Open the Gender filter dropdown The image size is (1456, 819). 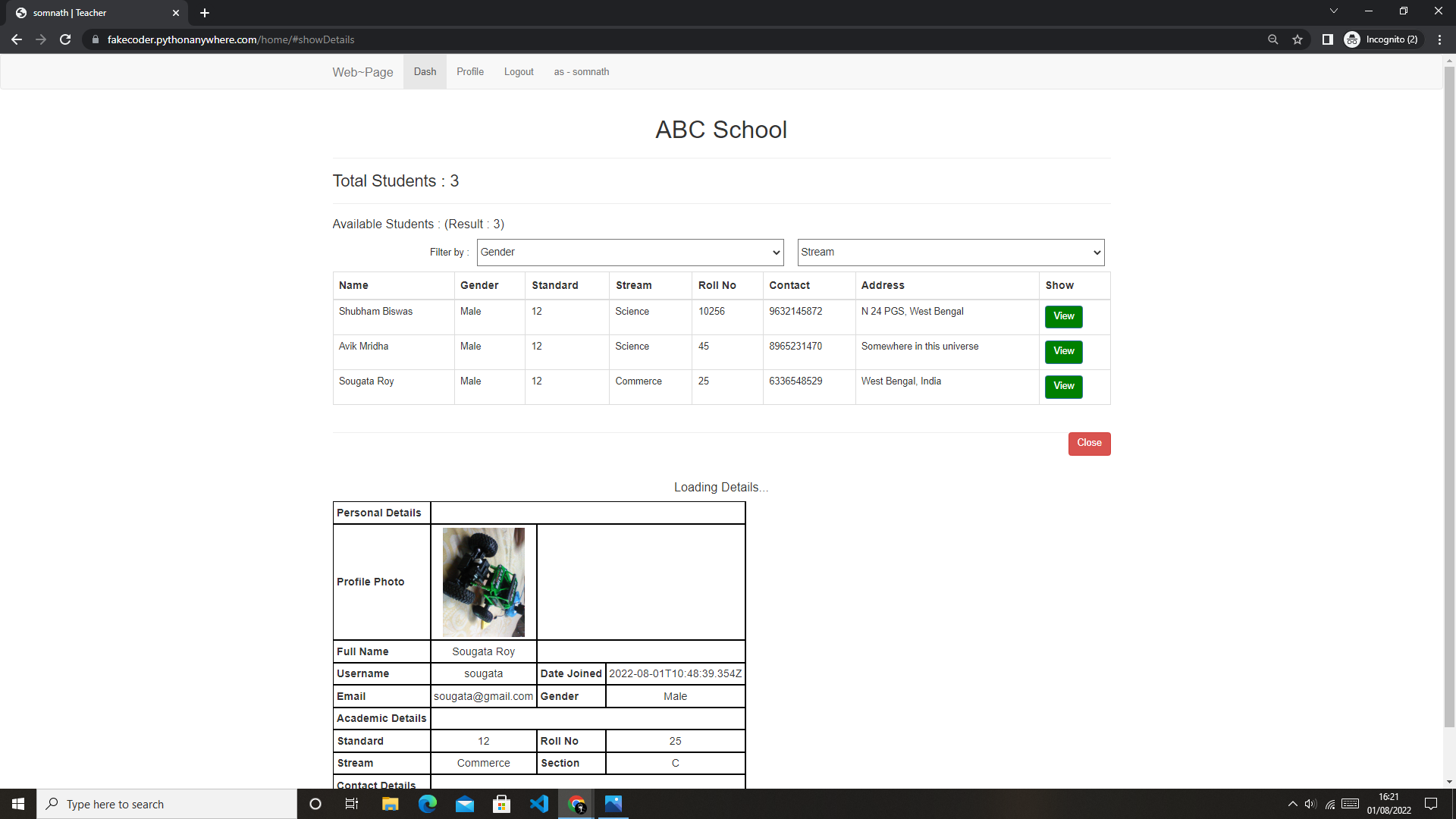click(629, 253)
